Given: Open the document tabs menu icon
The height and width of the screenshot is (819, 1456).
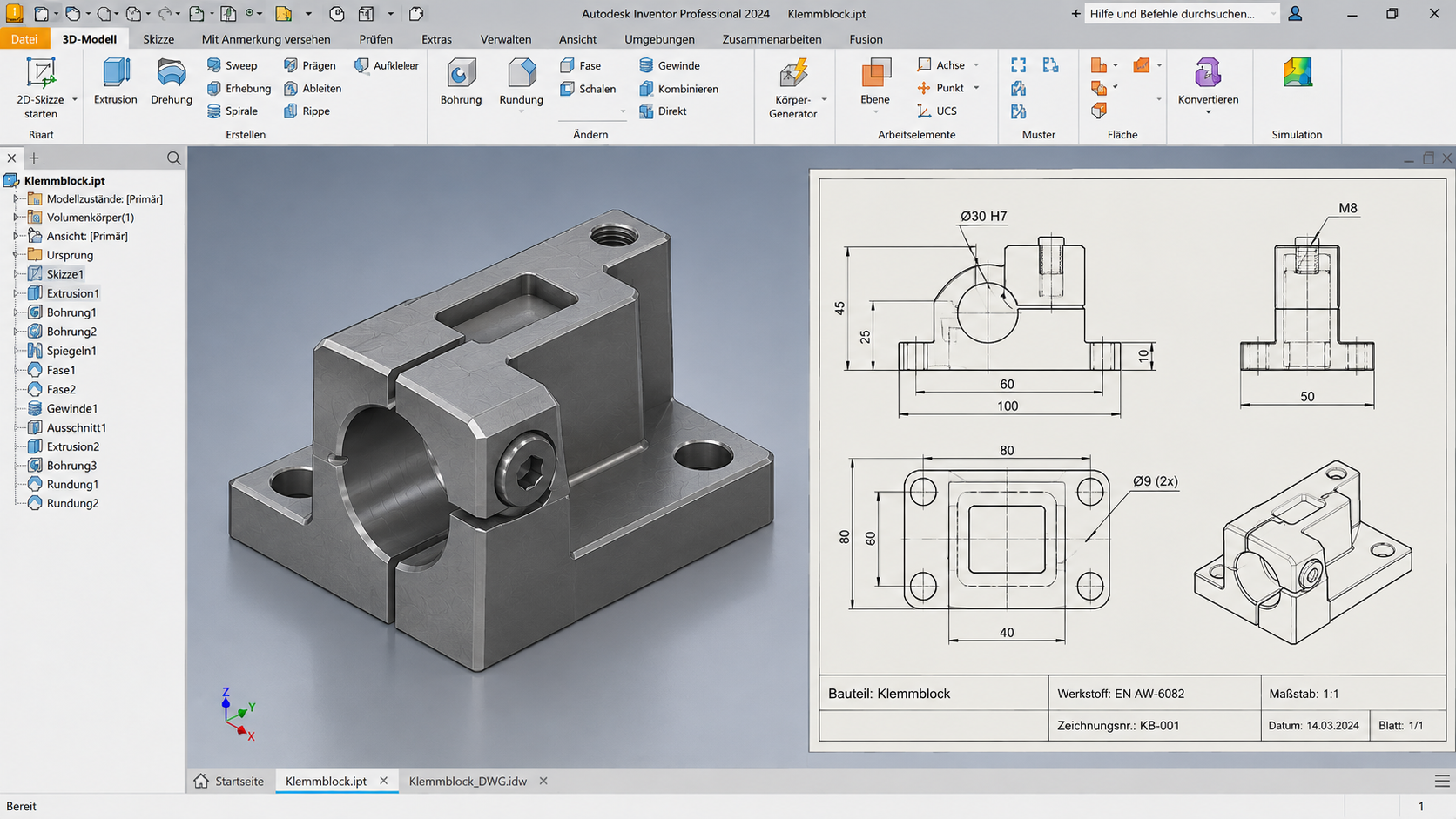Looking at the screenshot, I should tap(1442, 782).
